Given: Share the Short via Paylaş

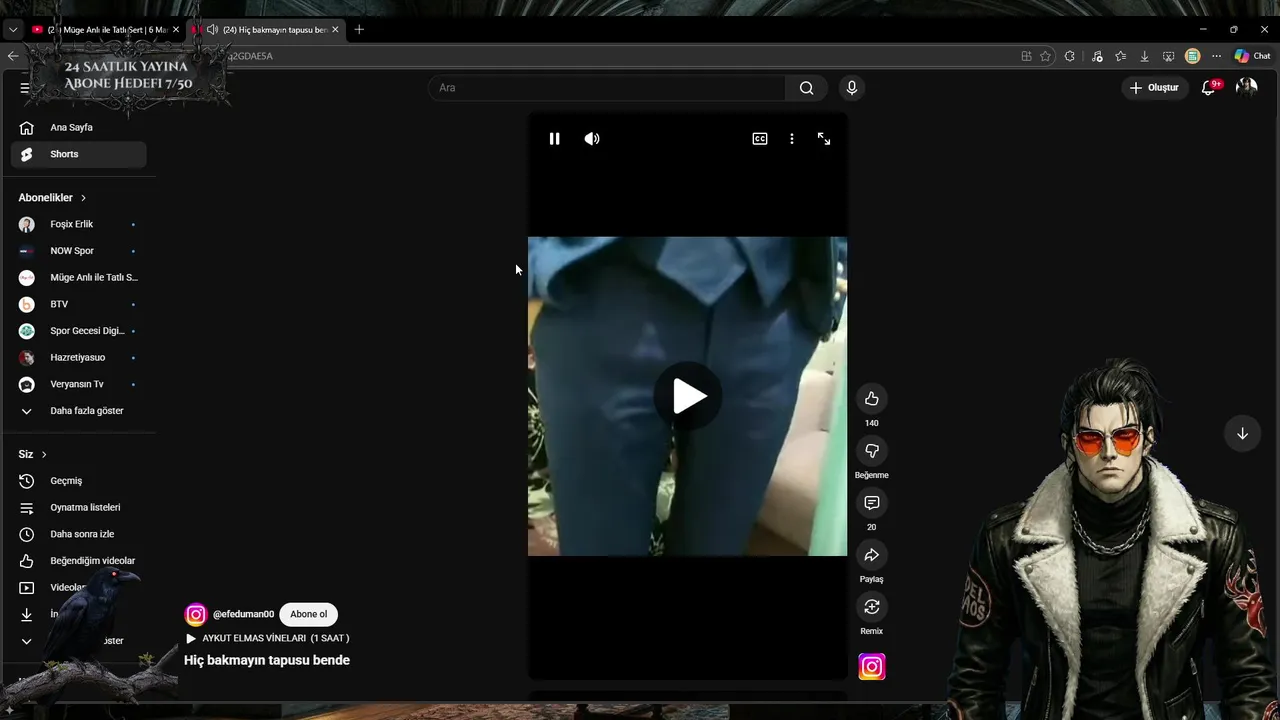Looking at the screenshot, I should [872, 555].
